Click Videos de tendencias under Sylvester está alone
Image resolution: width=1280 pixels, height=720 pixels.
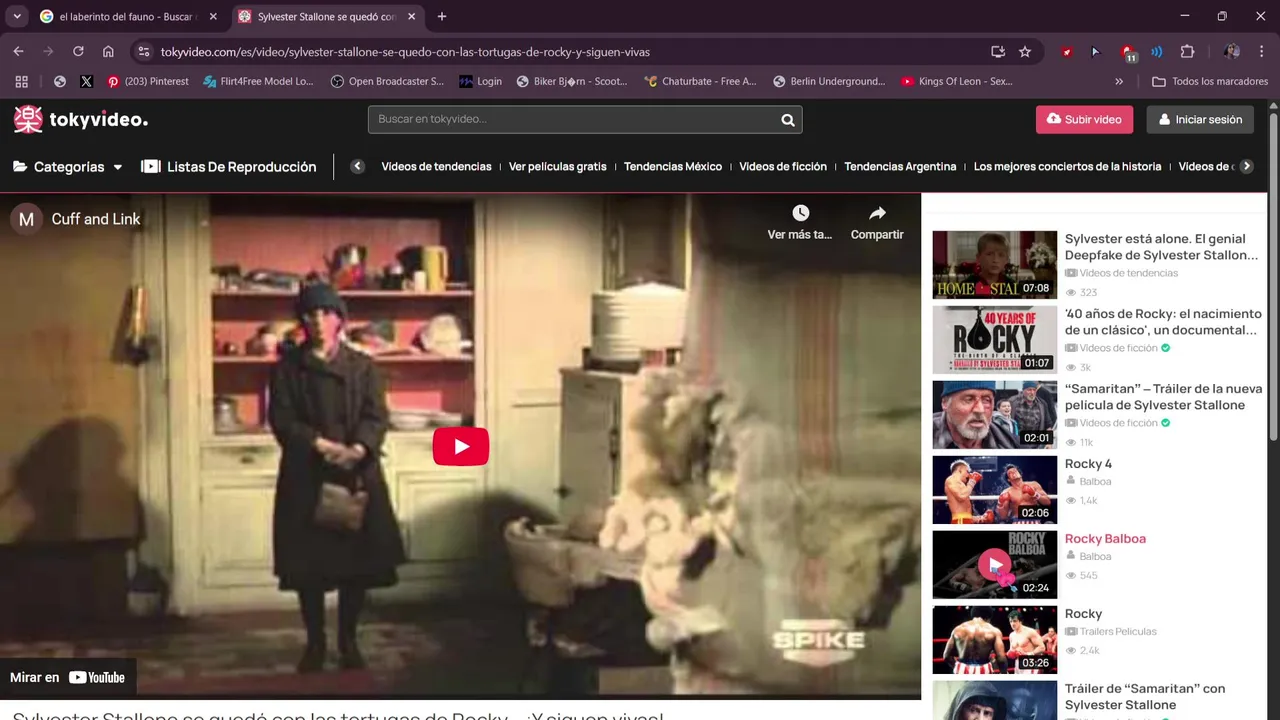point(1129,273)
